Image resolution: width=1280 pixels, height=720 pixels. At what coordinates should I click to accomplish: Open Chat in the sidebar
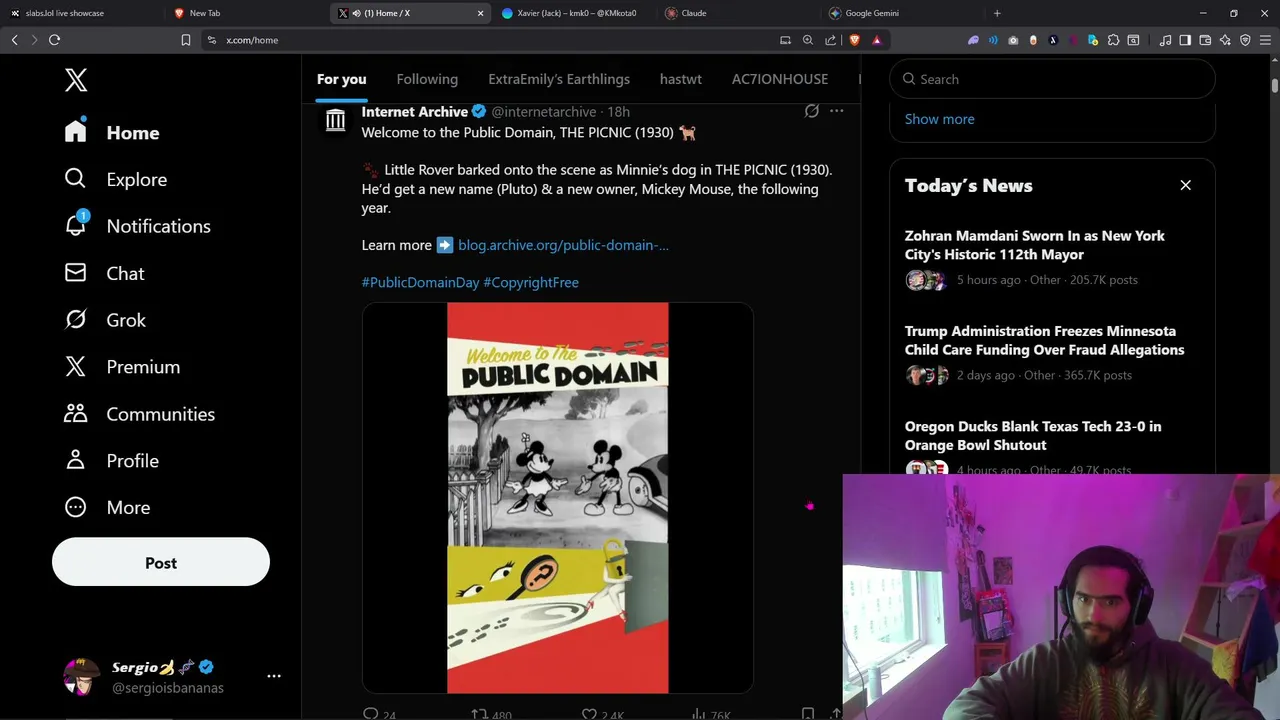click(x=105, y=273)
